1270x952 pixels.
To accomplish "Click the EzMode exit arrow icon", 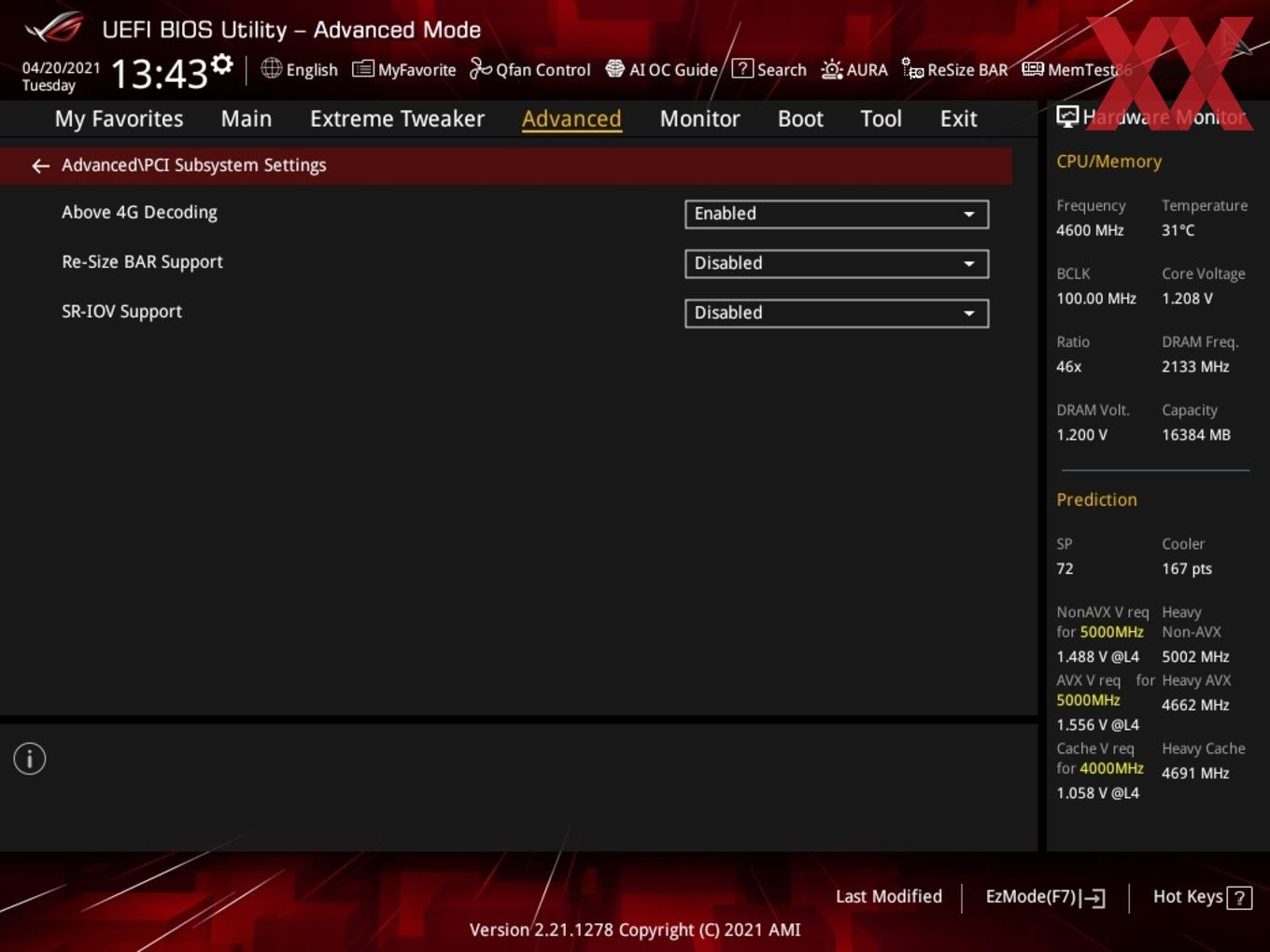I will click(x=1094, y=898).
